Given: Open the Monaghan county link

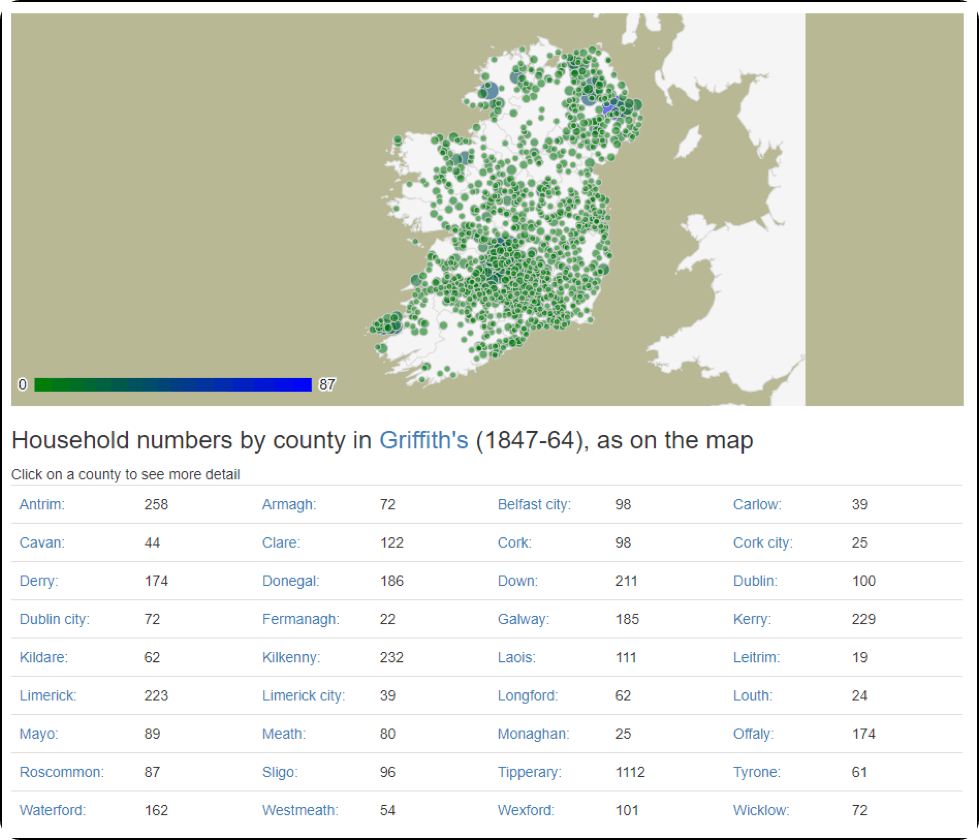Looking at the screenshot, I should click(x=533, y=734).
